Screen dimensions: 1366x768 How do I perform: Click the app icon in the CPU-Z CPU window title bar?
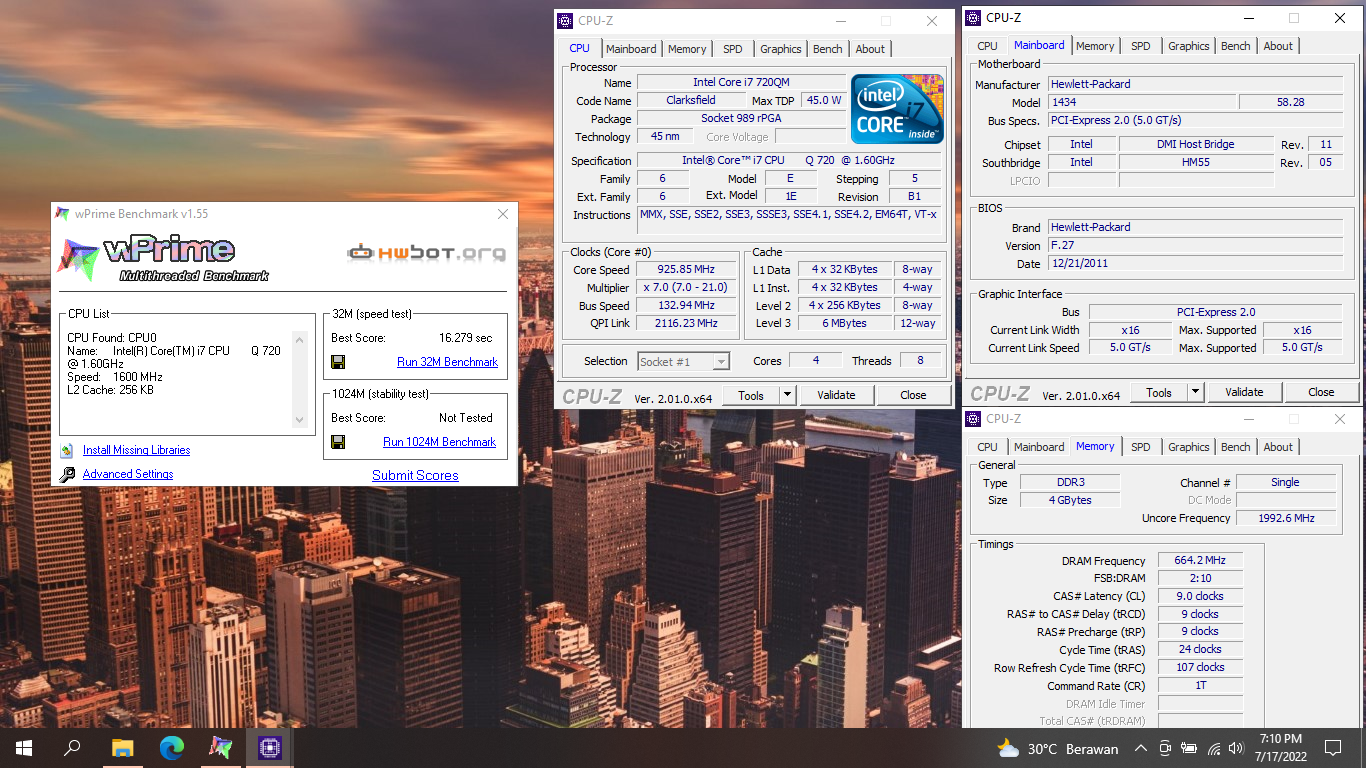566,21
